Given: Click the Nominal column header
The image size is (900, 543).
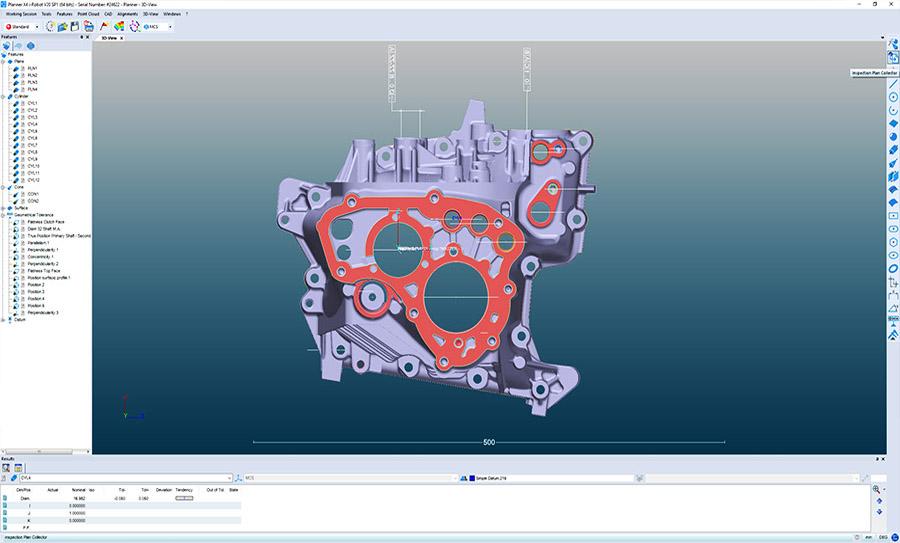Looking at the screenshot, I should [79, 490].
